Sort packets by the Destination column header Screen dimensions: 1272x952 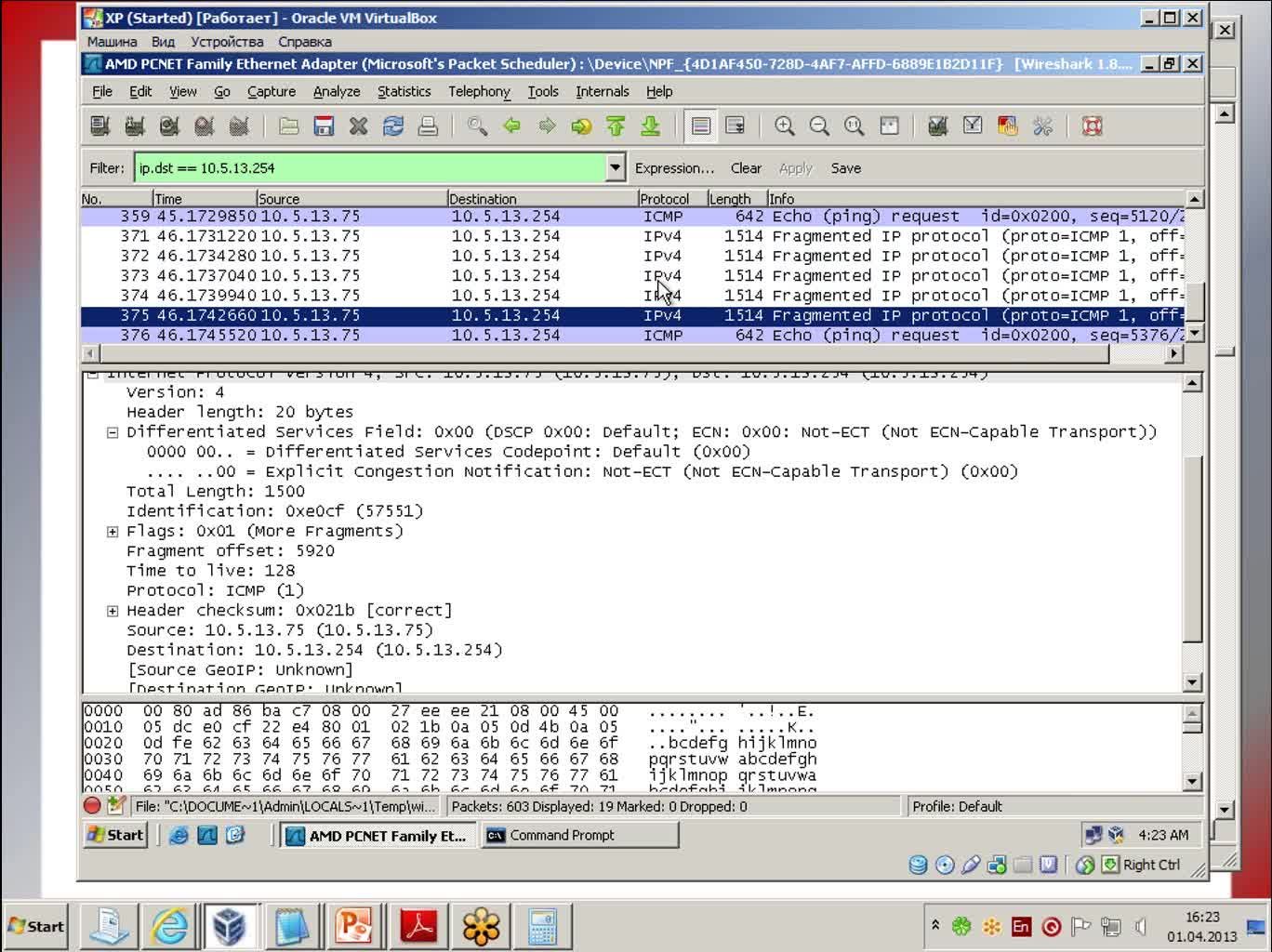pyautogui.click(x=541, y=199)
